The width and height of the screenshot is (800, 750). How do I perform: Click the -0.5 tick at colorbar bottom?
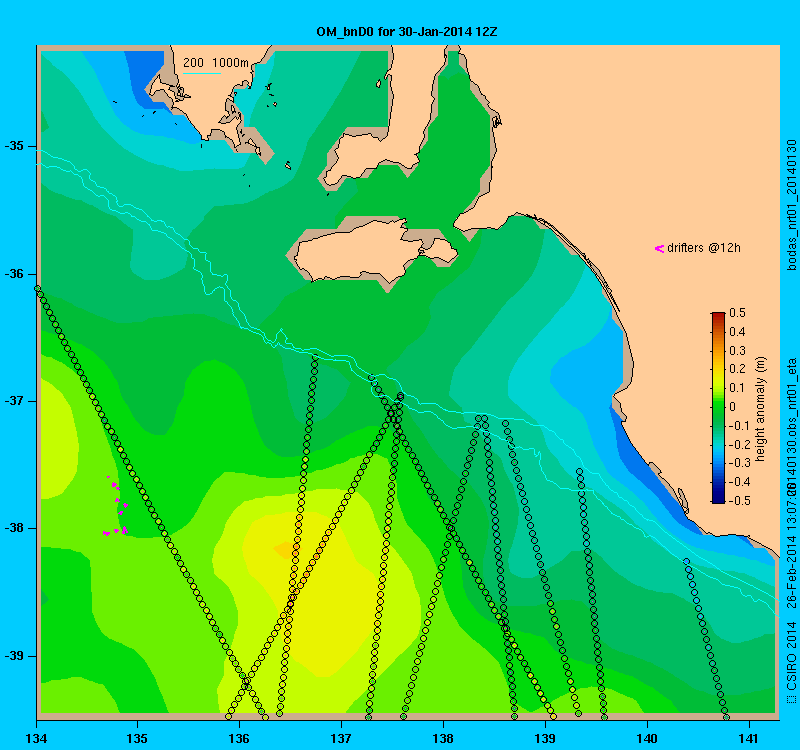[x=737, y=501]
